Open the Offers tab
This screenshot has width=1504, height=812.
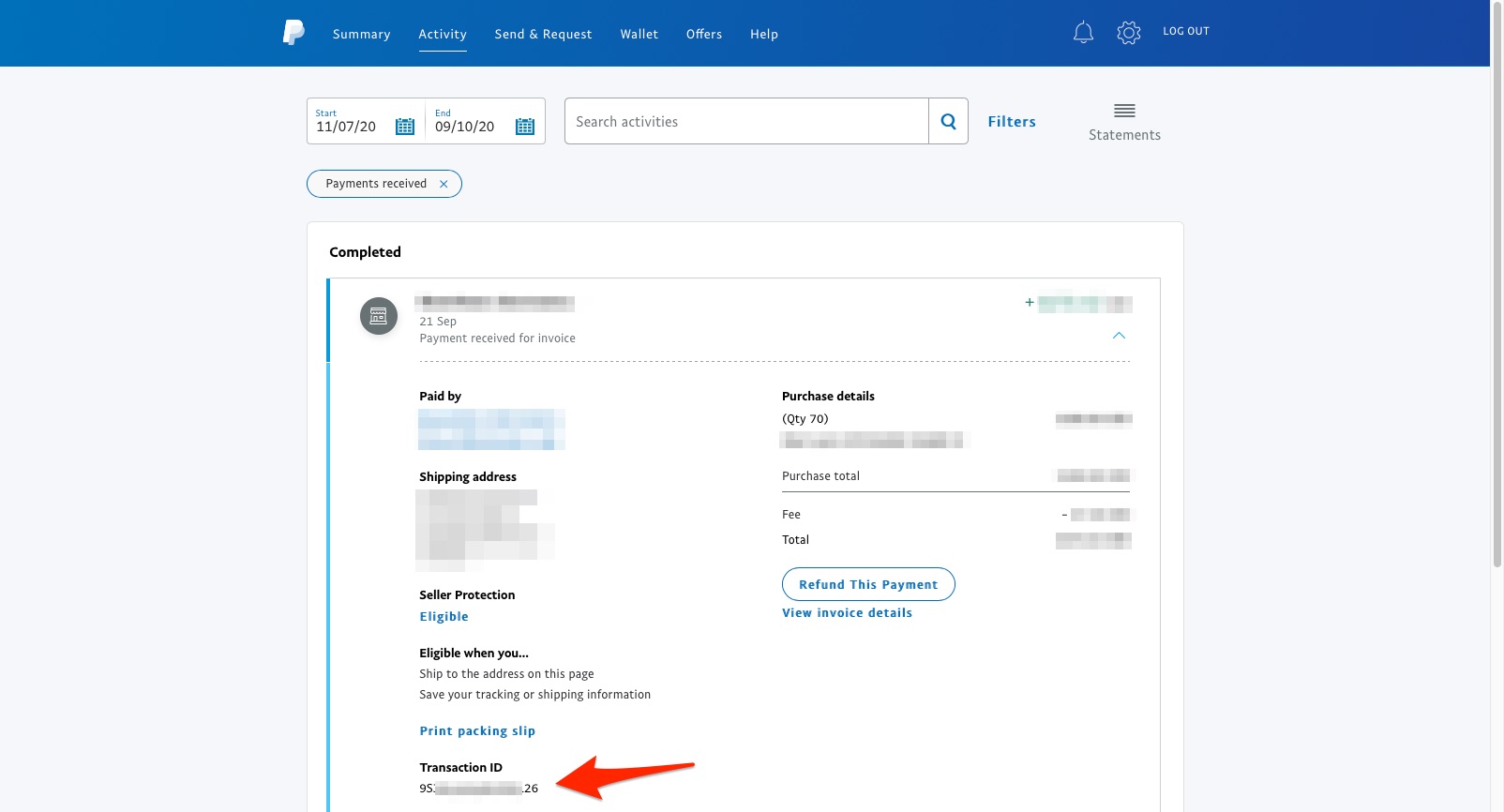[x=704, y=34]
